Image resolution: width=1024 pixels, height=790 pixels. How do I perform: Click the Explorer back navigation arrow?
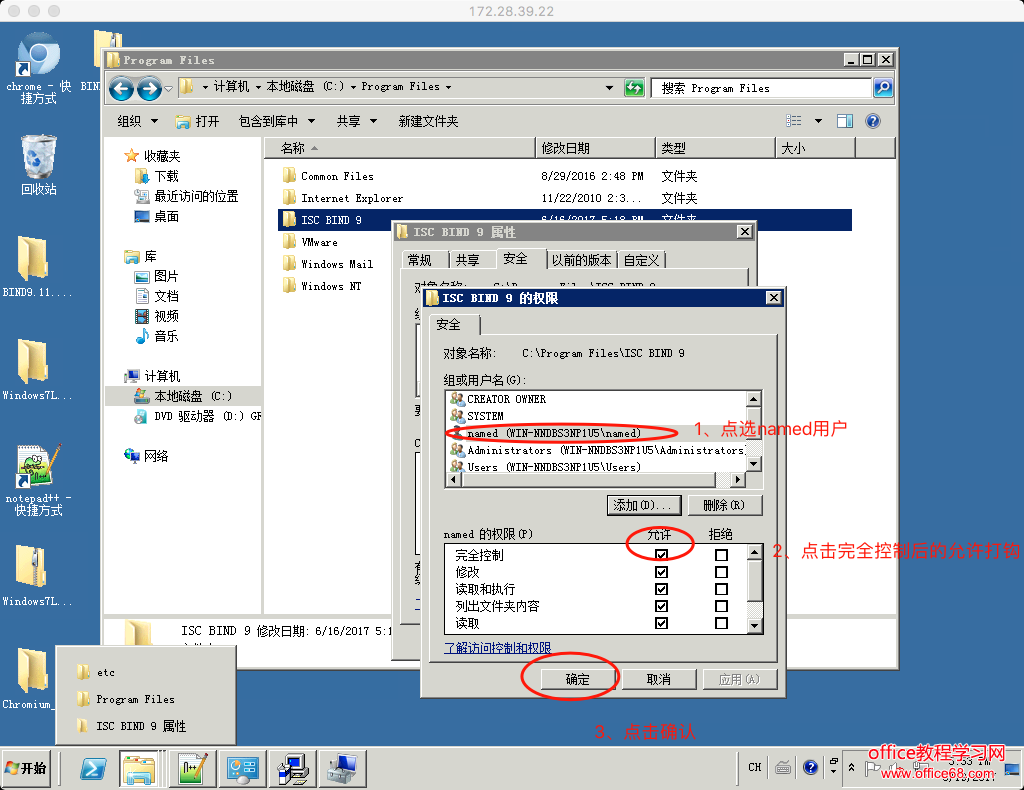121,88
